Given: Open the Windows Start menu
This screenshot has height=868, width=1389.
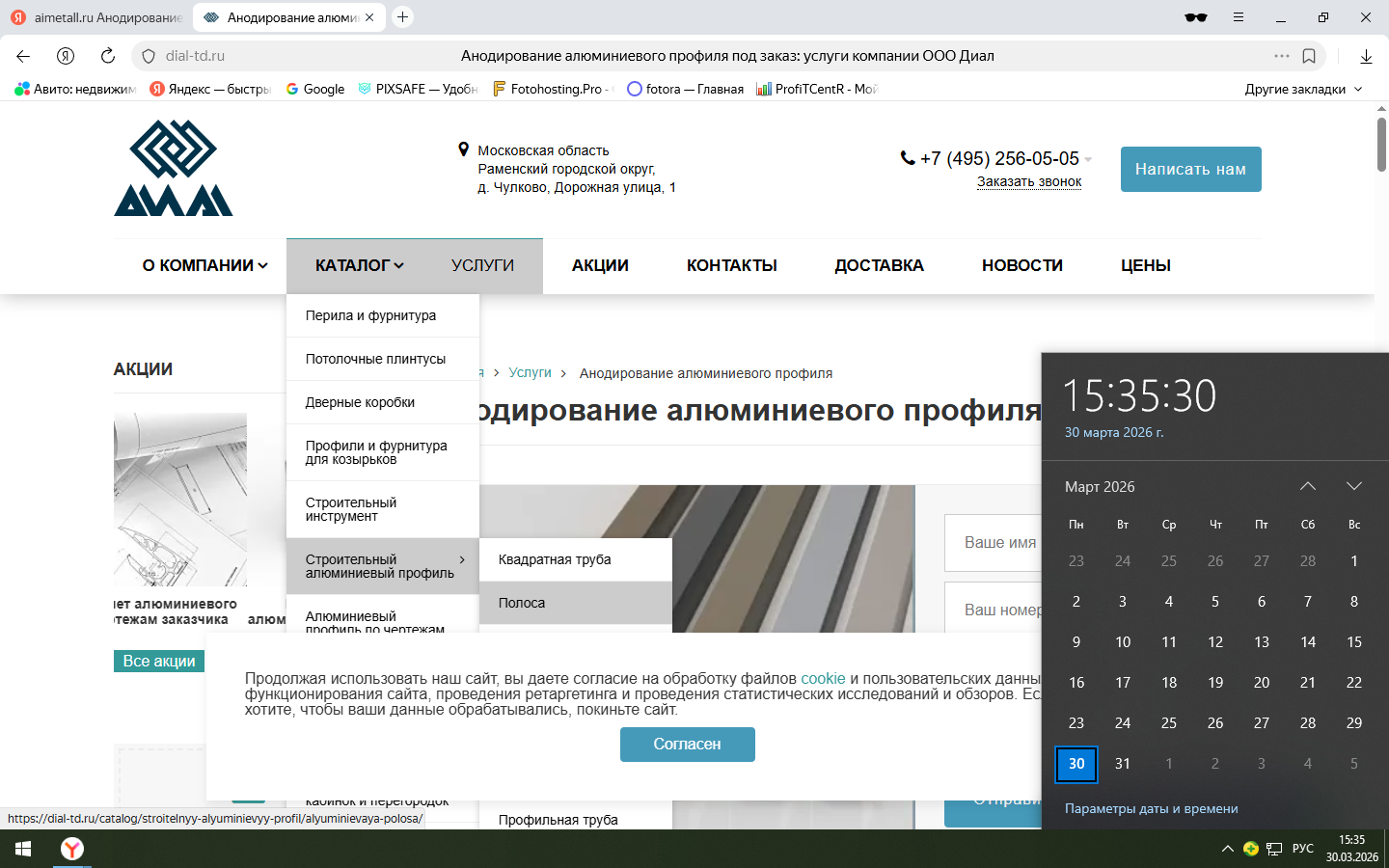Looking at the screenshot, I should 23,849.
